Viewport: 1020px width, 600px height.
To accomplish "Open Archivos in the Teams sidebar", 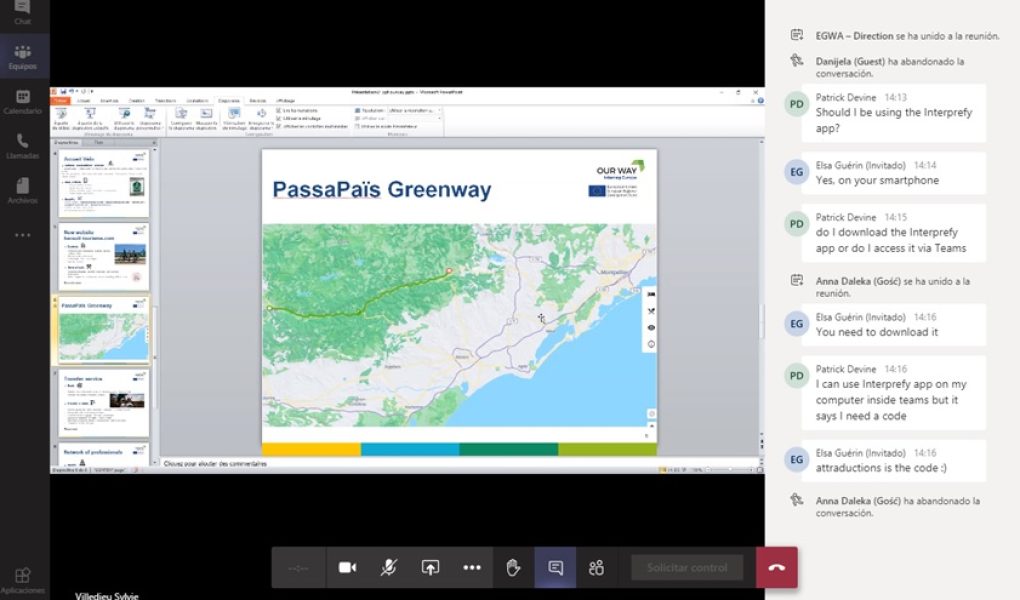I will 23,191.
